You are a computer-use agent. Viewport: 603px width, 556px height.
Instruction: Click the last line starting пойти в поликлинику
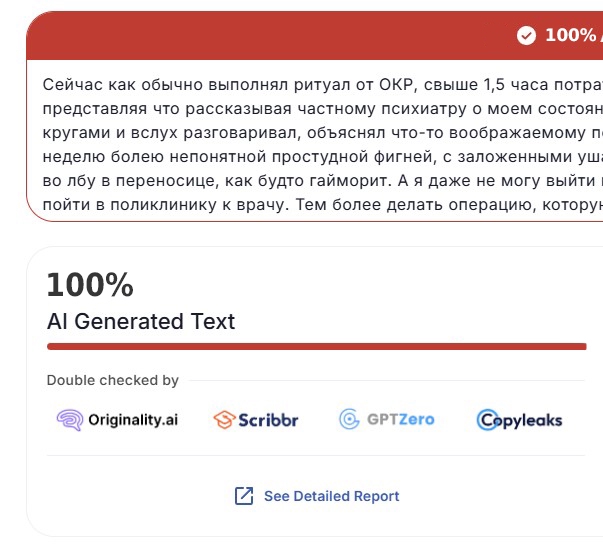click(323, 205)
